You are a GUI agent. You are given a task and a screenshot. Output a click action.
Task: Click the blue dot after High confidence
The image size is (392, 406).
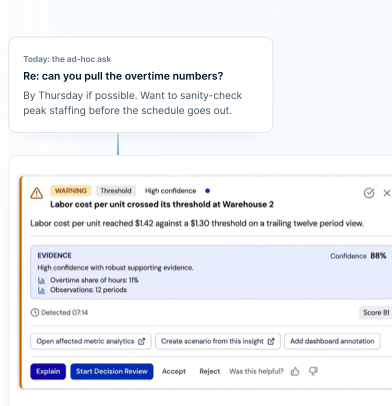(207, 191)
